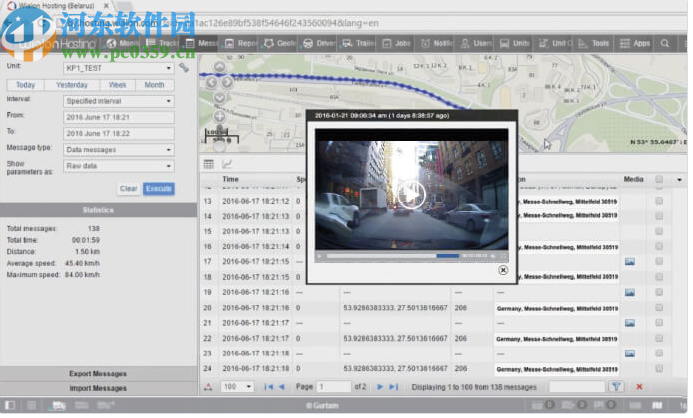Image resolution: width=693 pixels, height=418 pixels.
Task: Open media image for row 23
Action: (x=630, y=354)
